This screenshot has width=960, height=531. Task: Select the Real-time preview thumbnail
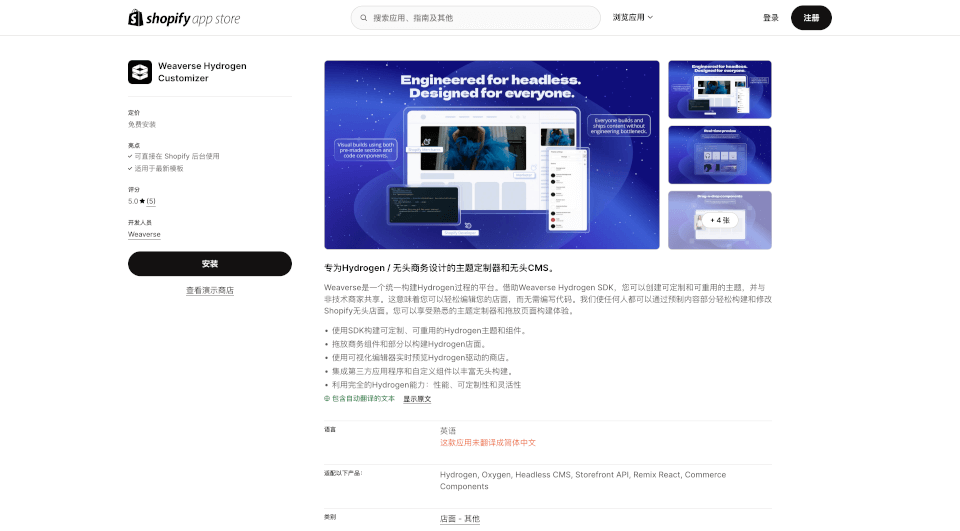coord(719,155)
